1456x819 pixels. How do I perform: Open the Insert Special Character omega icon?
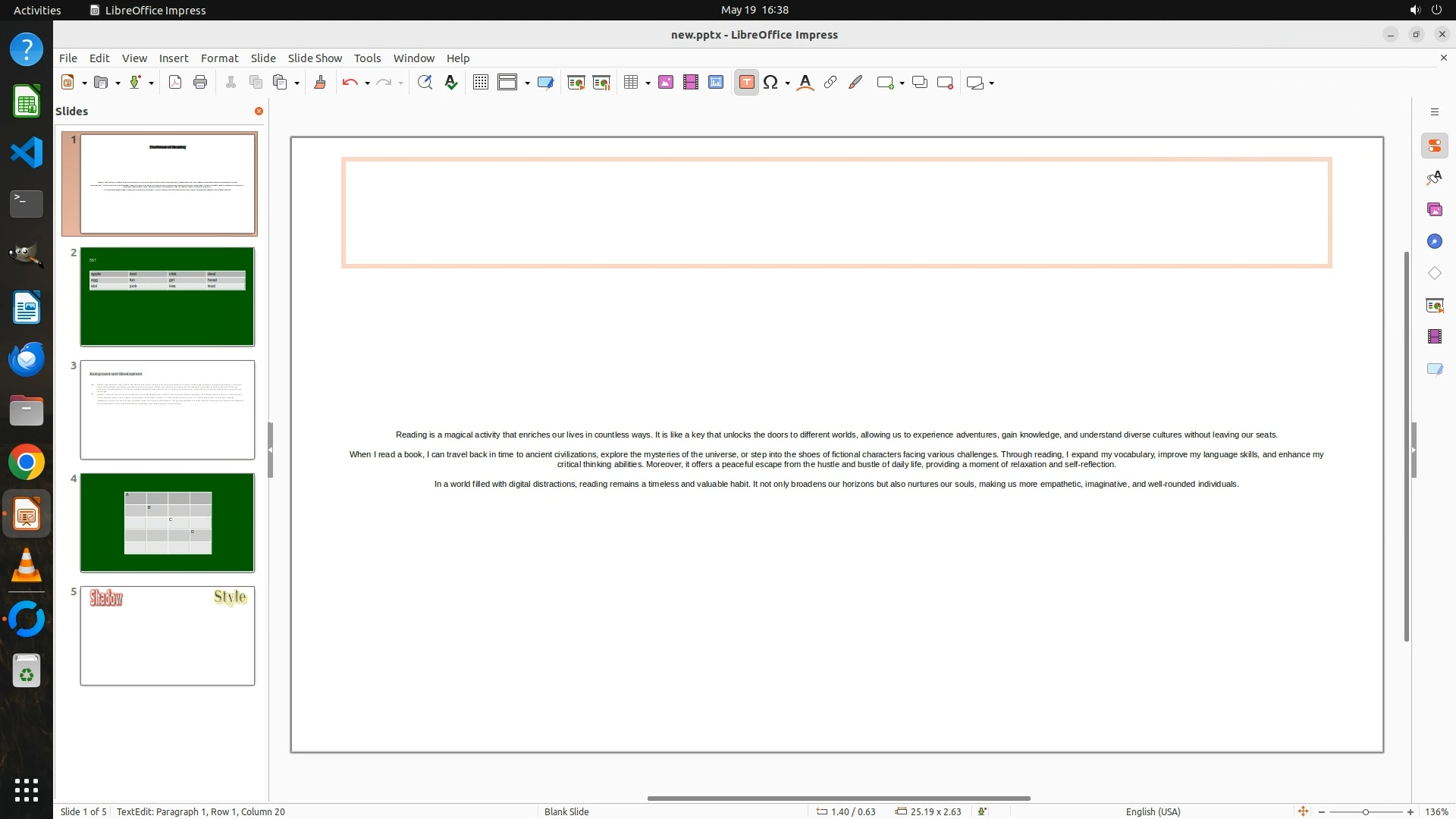770,83
